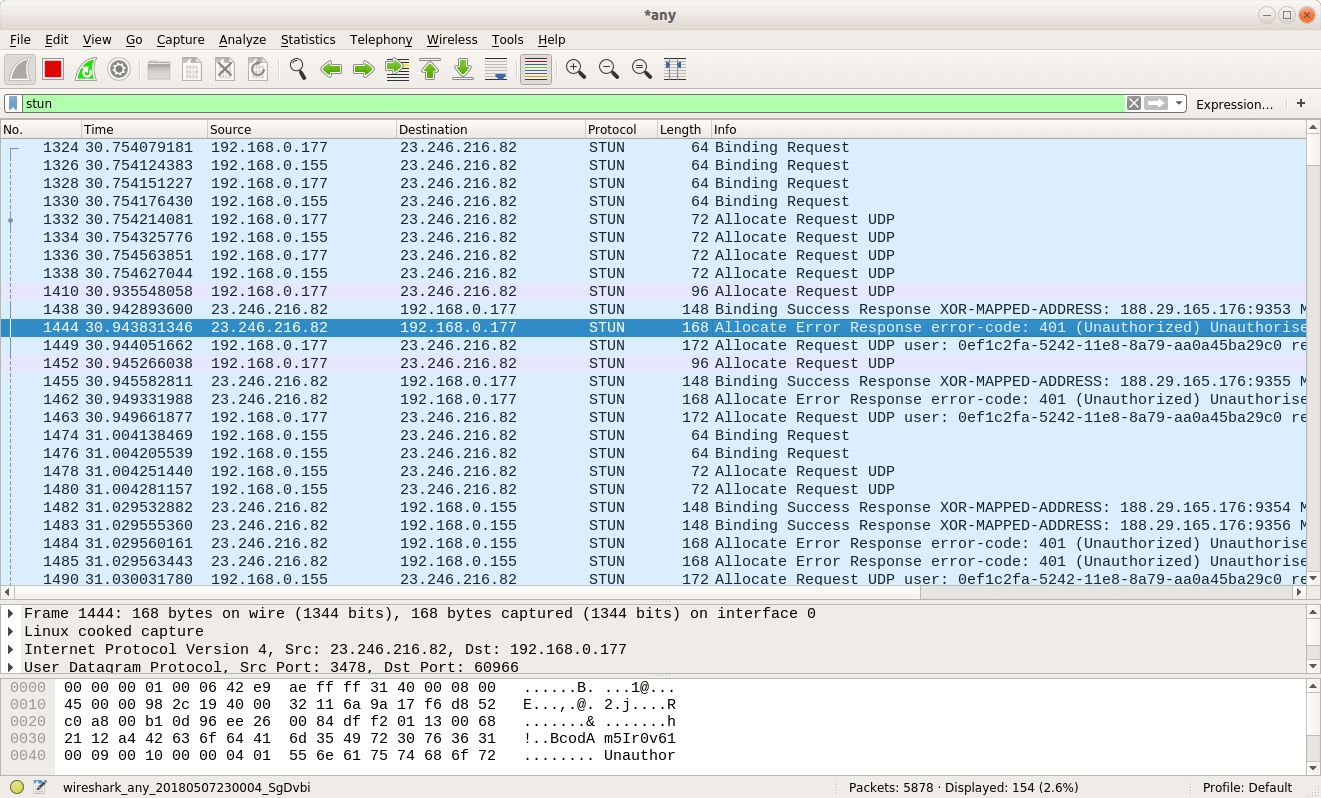Toggle auto-scroll during live capture
Screen dimensions: 1321x798
[x=496, y=69]
